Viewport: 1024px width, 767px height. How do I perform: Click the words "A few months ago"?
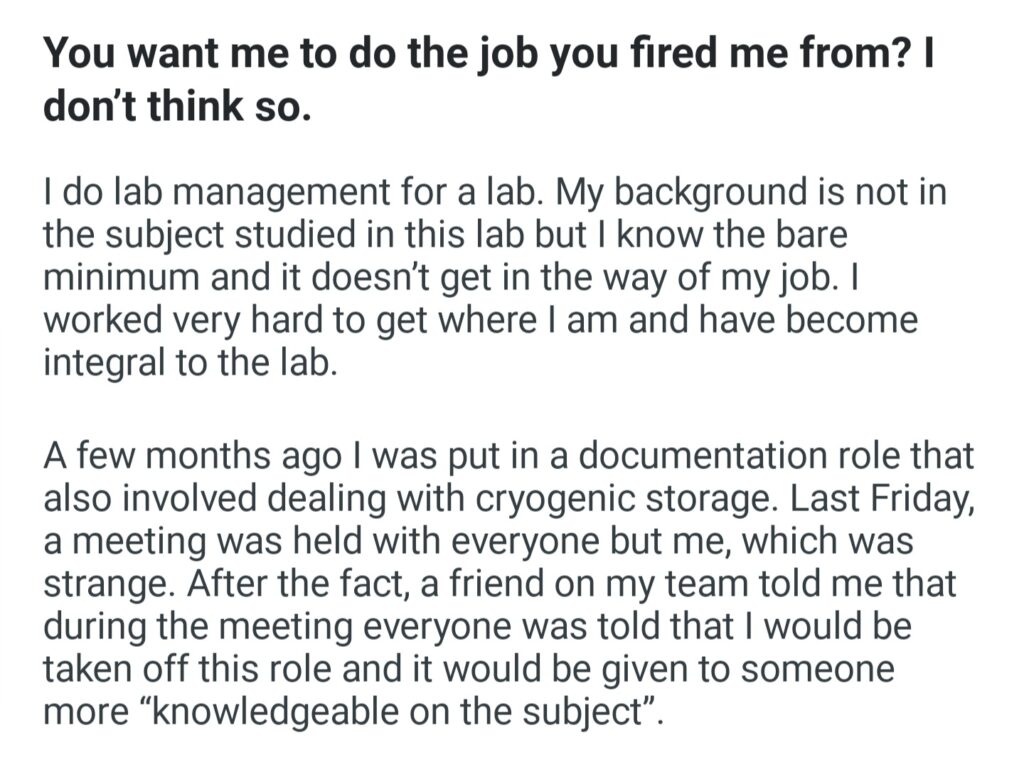click(x=186, y=456)
